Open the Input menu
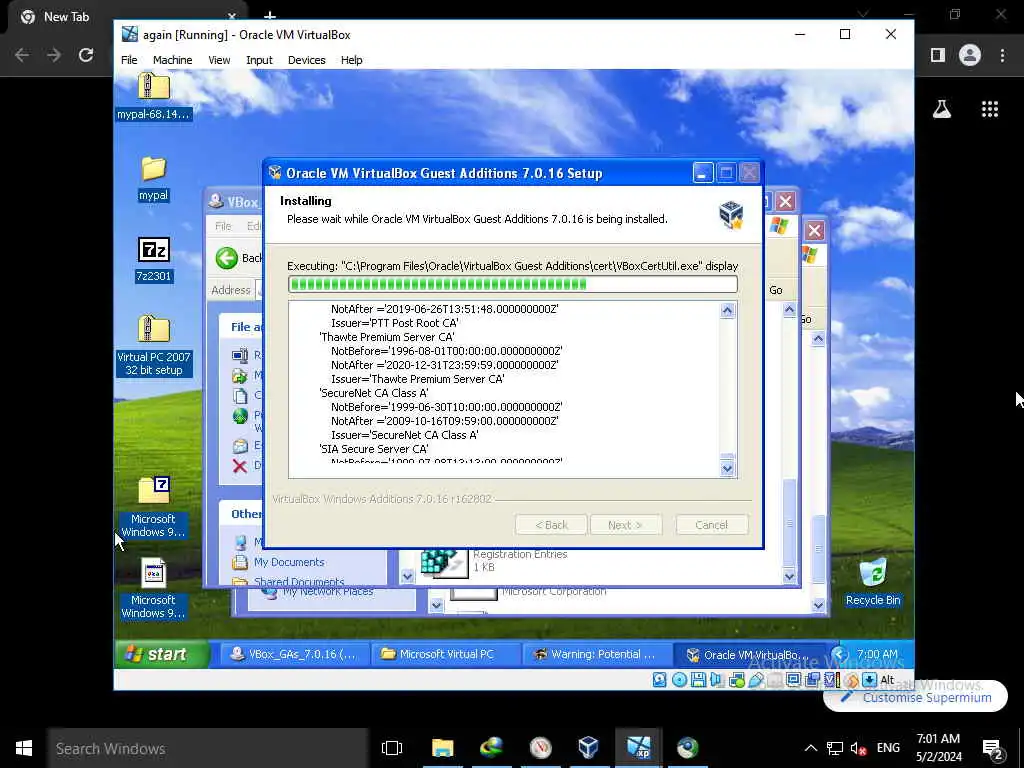 click(x=259, y=60)
